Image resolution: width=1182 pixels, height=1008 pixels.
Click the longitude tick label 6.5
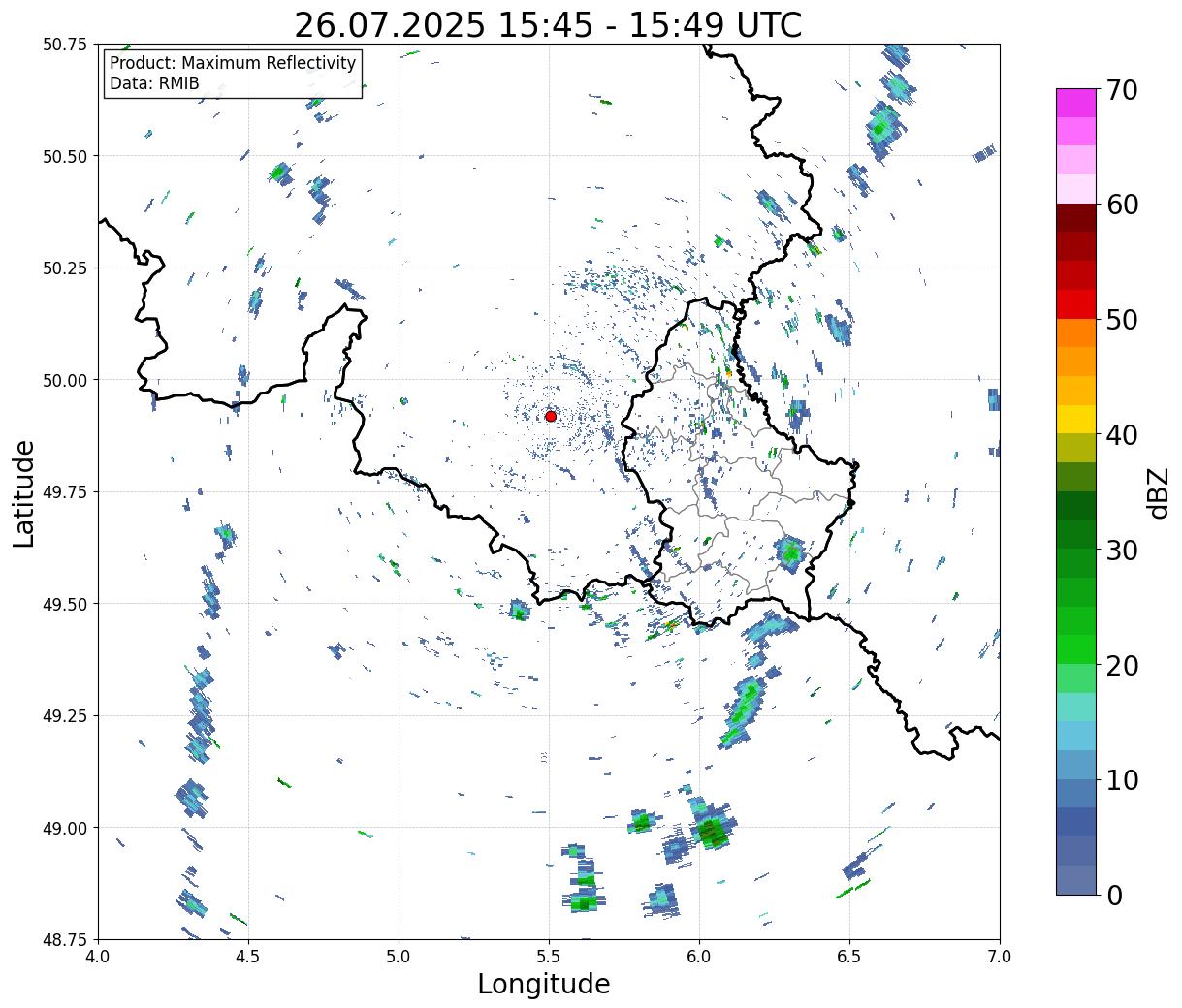point(849,957)
